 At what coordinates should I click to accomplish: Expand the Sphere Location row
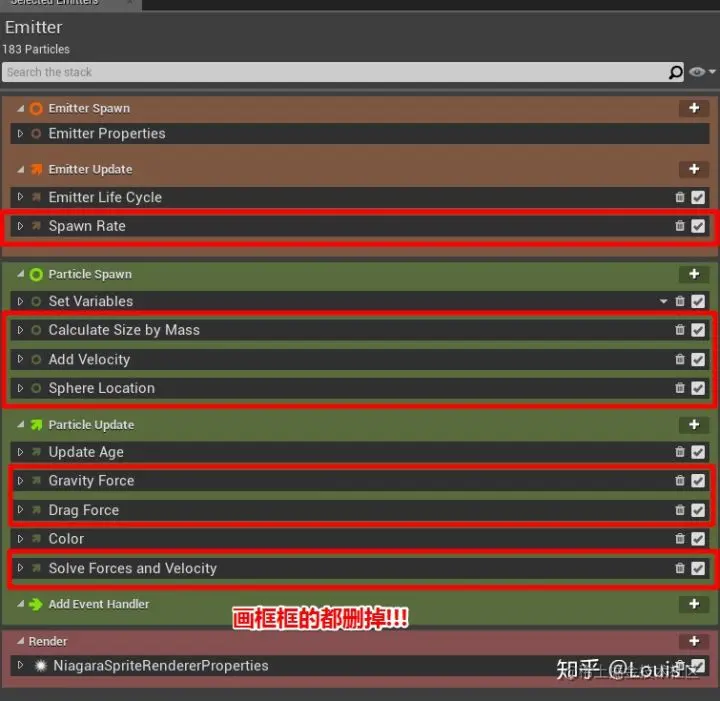coord(20,388)
